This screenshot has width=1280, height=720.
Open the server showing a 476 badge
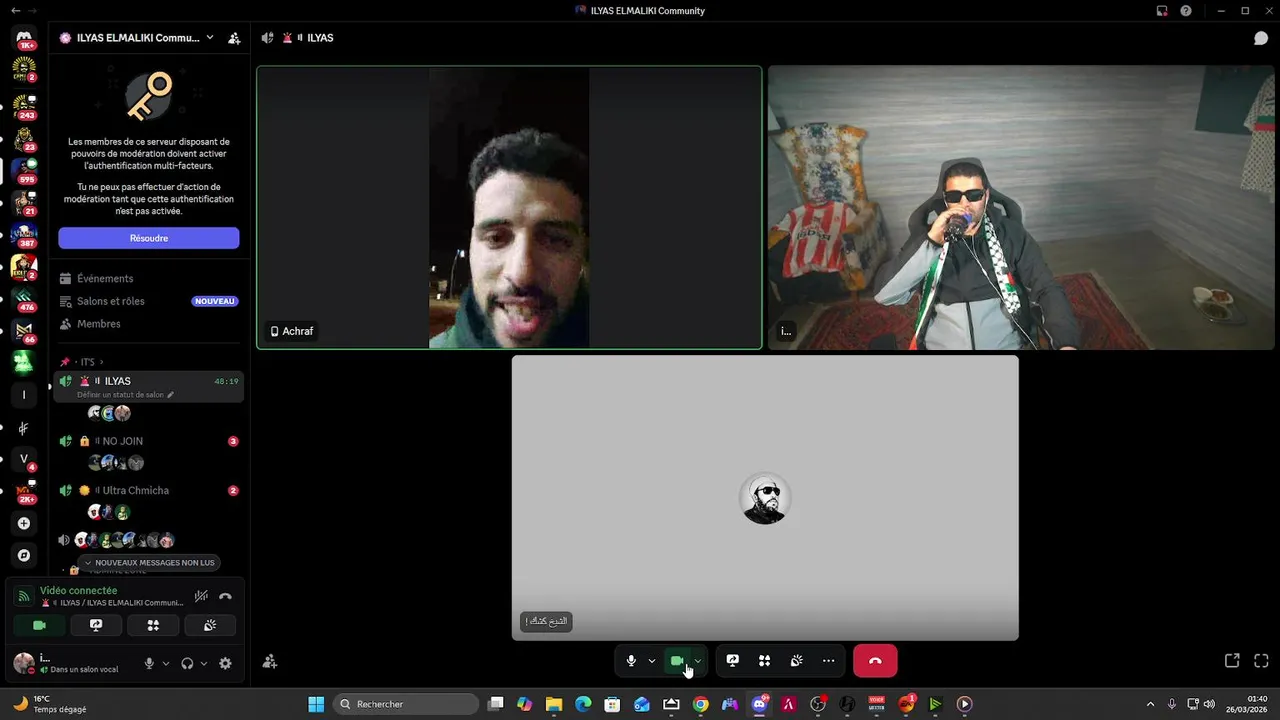pos(24,298)
